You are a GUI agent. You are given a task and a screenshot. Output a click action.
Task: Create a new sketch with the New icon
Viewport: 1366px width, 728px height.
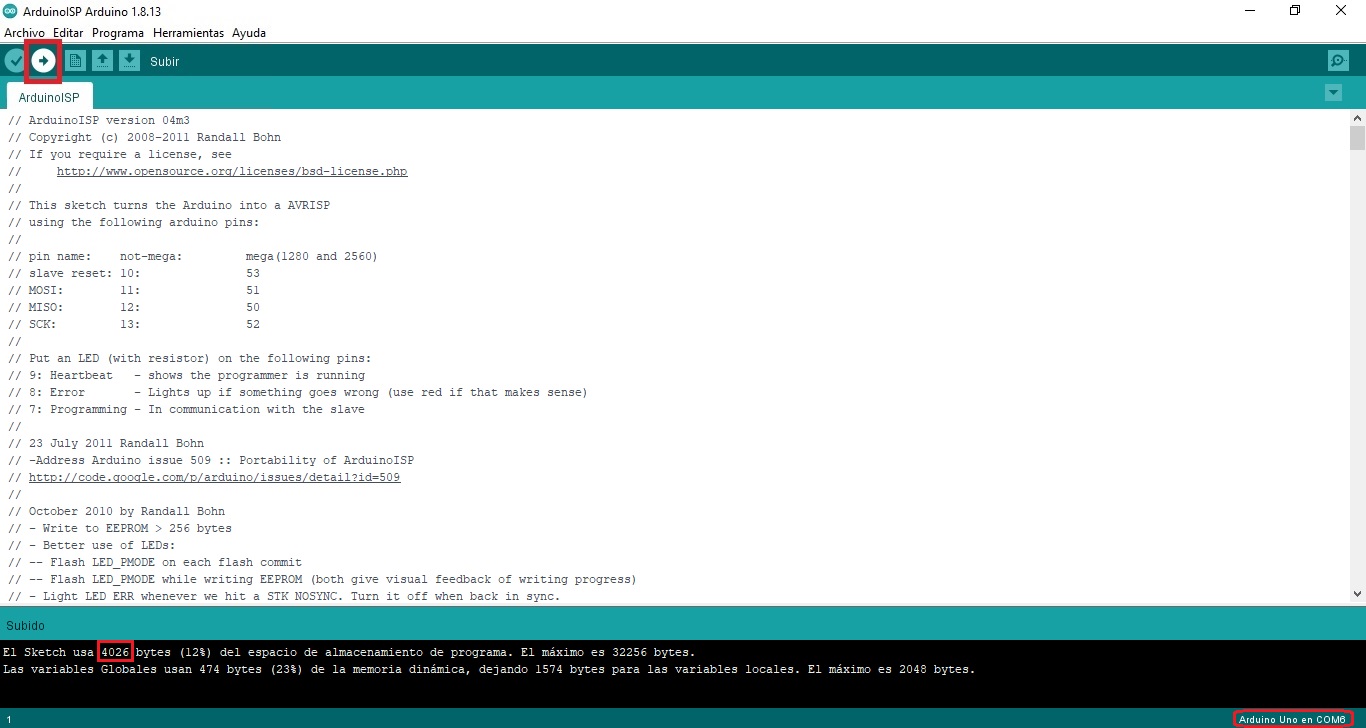74,60
